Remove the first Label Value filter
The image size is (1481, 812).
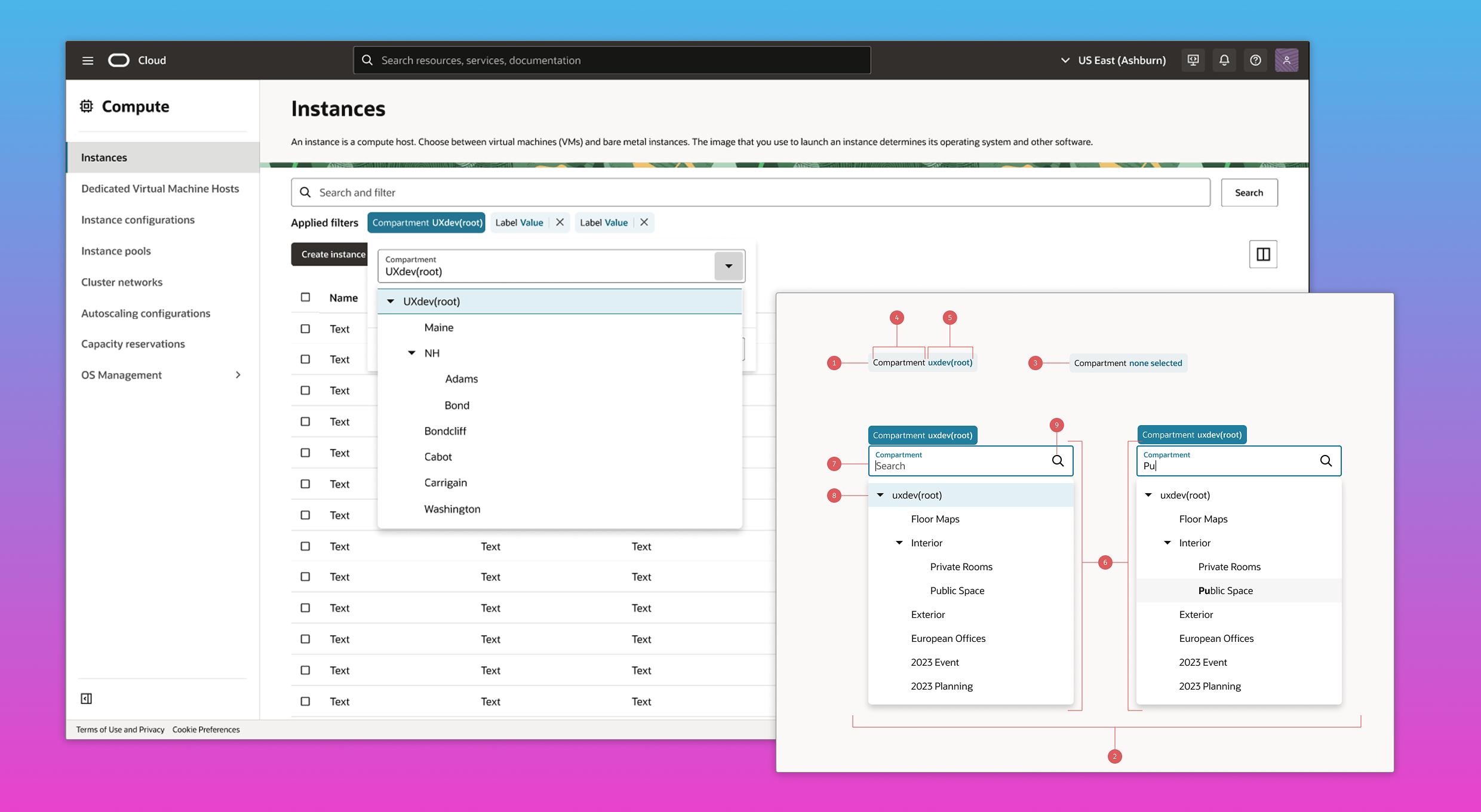[560, 222]
